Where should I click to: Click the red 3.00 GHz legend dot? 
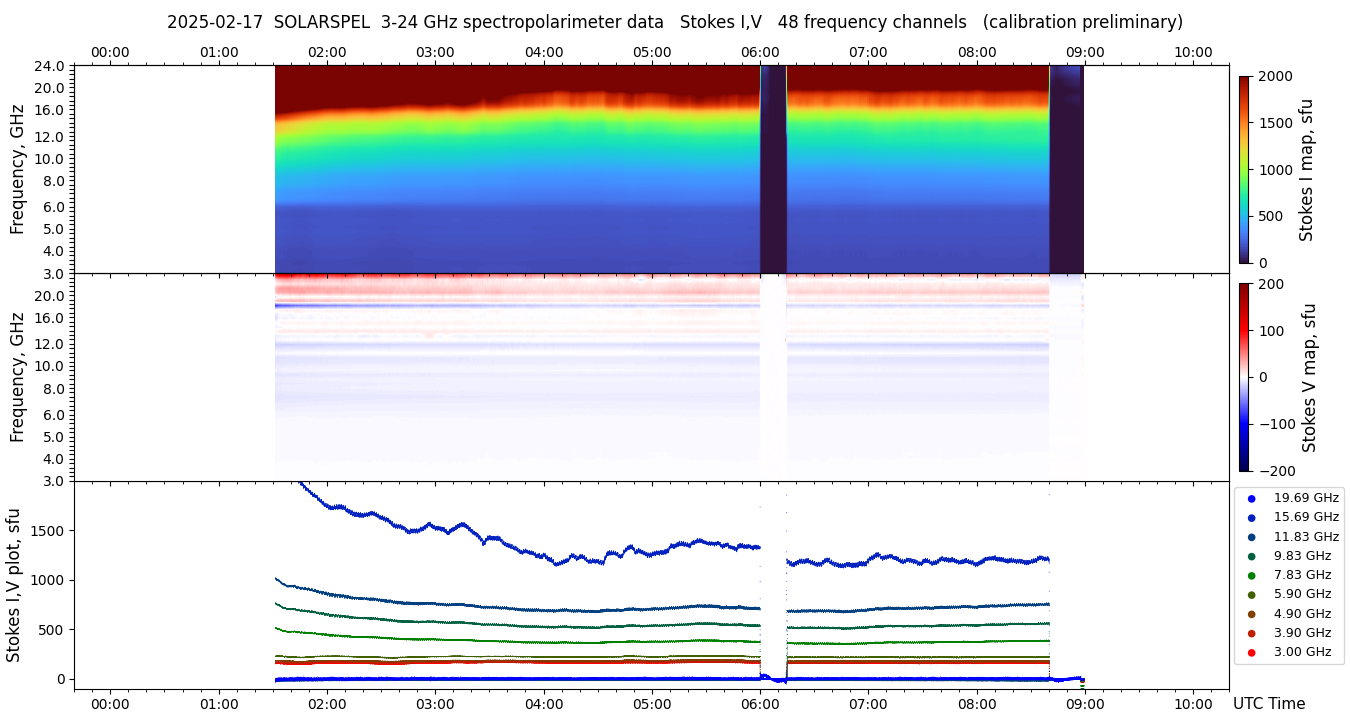(1251, 653)
